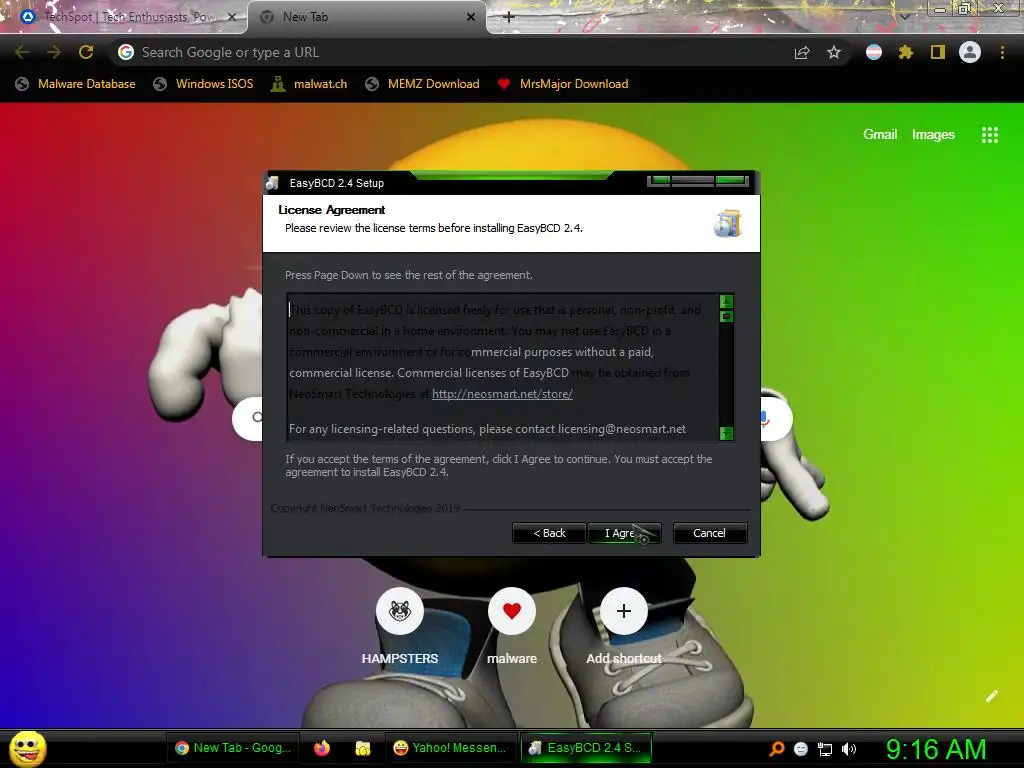
Task: Click inside the license agreement text box
Action: pyautogui.click(x=503, y=367)
